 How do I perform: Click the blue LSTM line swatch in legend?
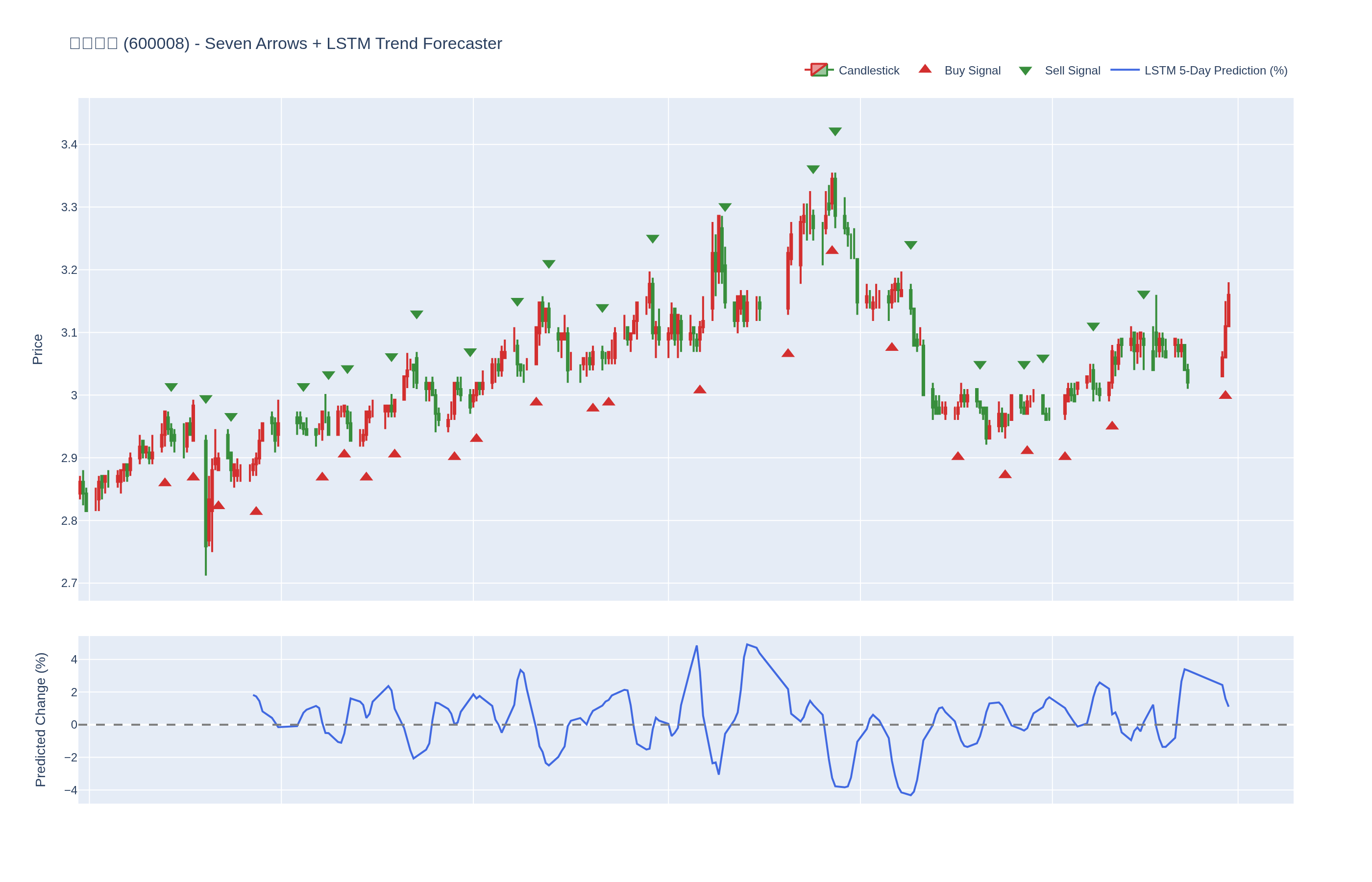1125,70
